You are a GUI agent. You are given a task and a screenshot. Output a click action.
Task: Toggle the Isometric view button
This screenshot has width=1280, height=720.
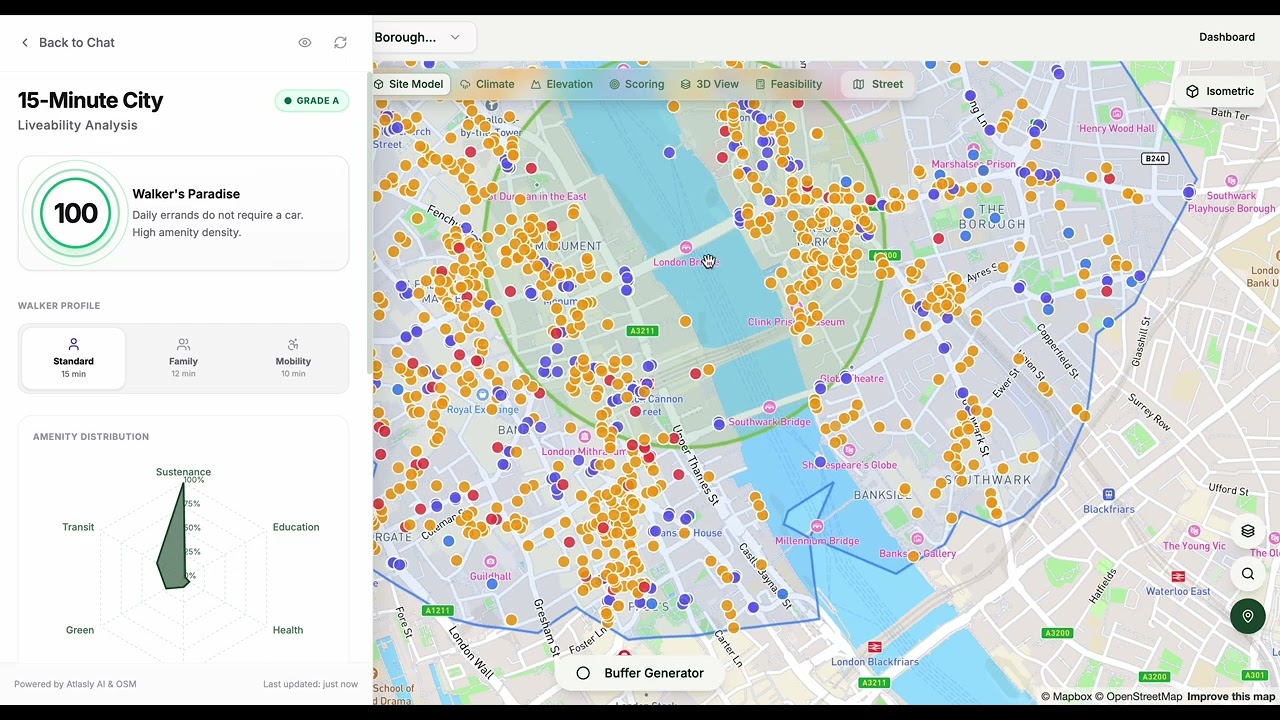click(1220, 91)
